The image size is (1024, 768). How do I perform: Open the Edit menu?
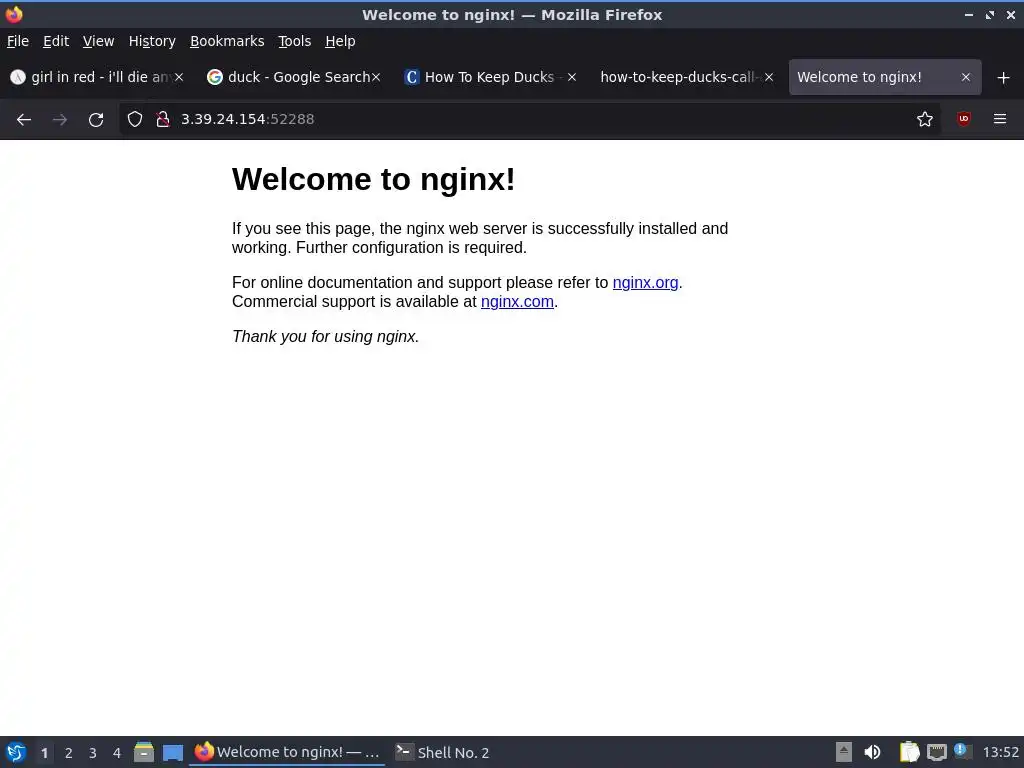tap(56, 41)
